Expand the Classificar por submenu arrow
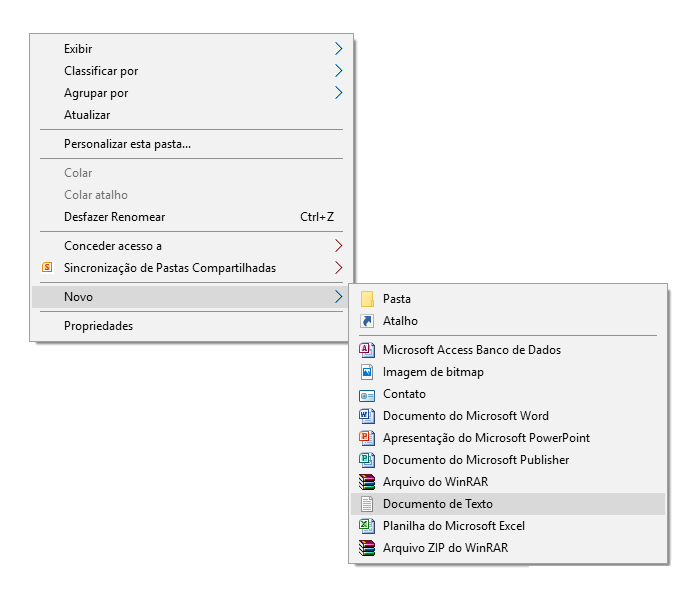This screenshot has width=700, height=600. click(x=338, y=71)
